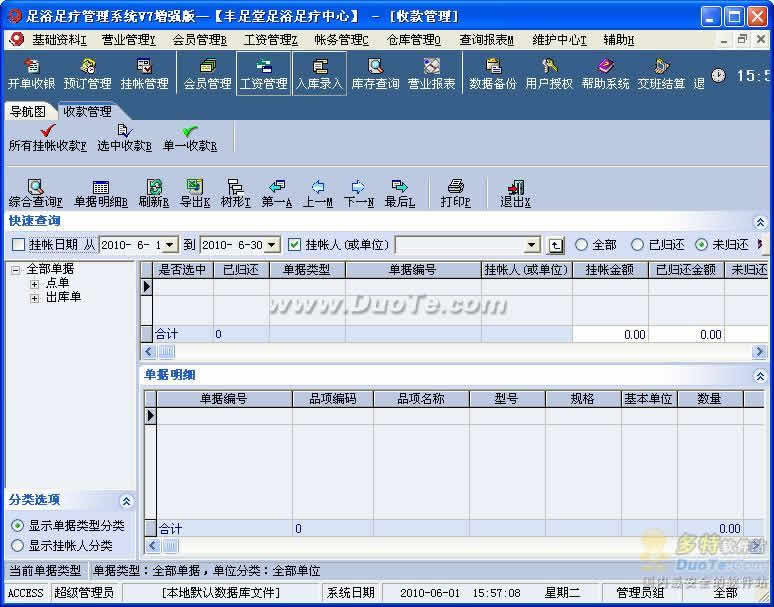Viewport: 774px width, 607px height.
Task: Select the 已归还 radio option
Action: pos(637,244)
